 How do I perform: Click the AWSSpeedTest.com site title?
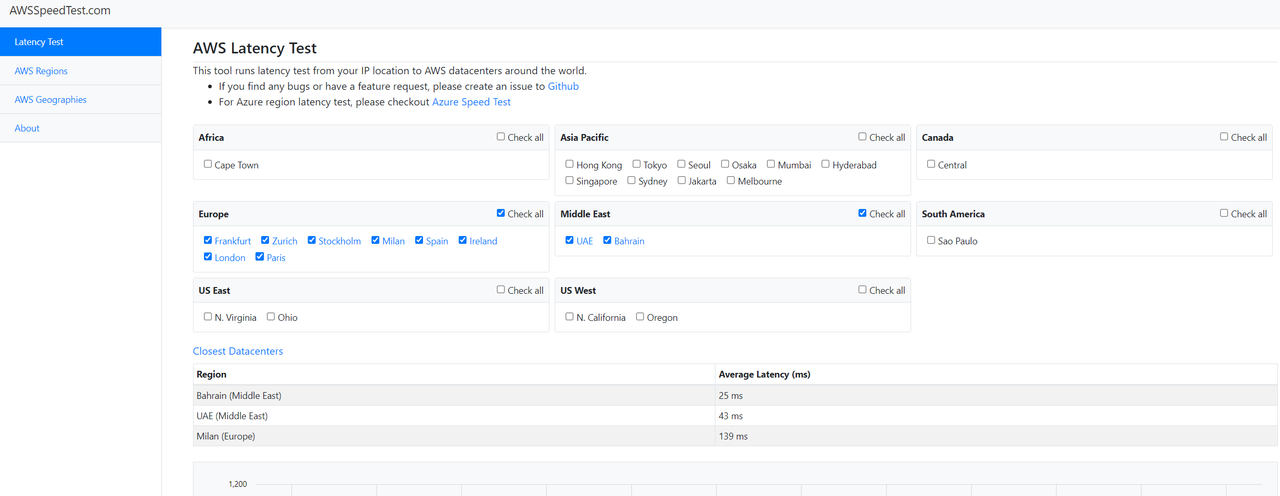(x=60, y=11)
